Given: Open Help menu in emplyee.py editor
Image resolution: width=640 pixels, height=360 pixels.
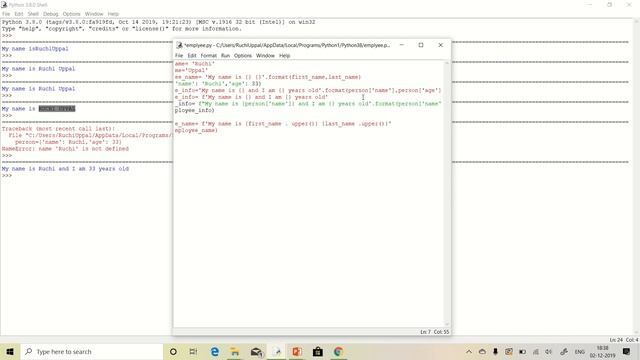Looking at the screenshot, I should tap(284, 56).
